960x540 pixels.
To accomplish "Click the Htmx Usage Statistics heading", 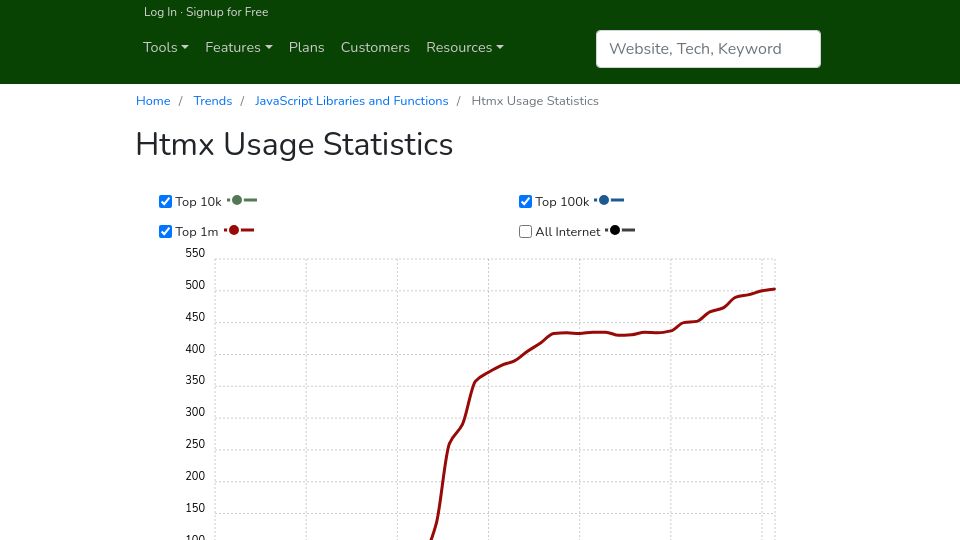I will 294,144.
